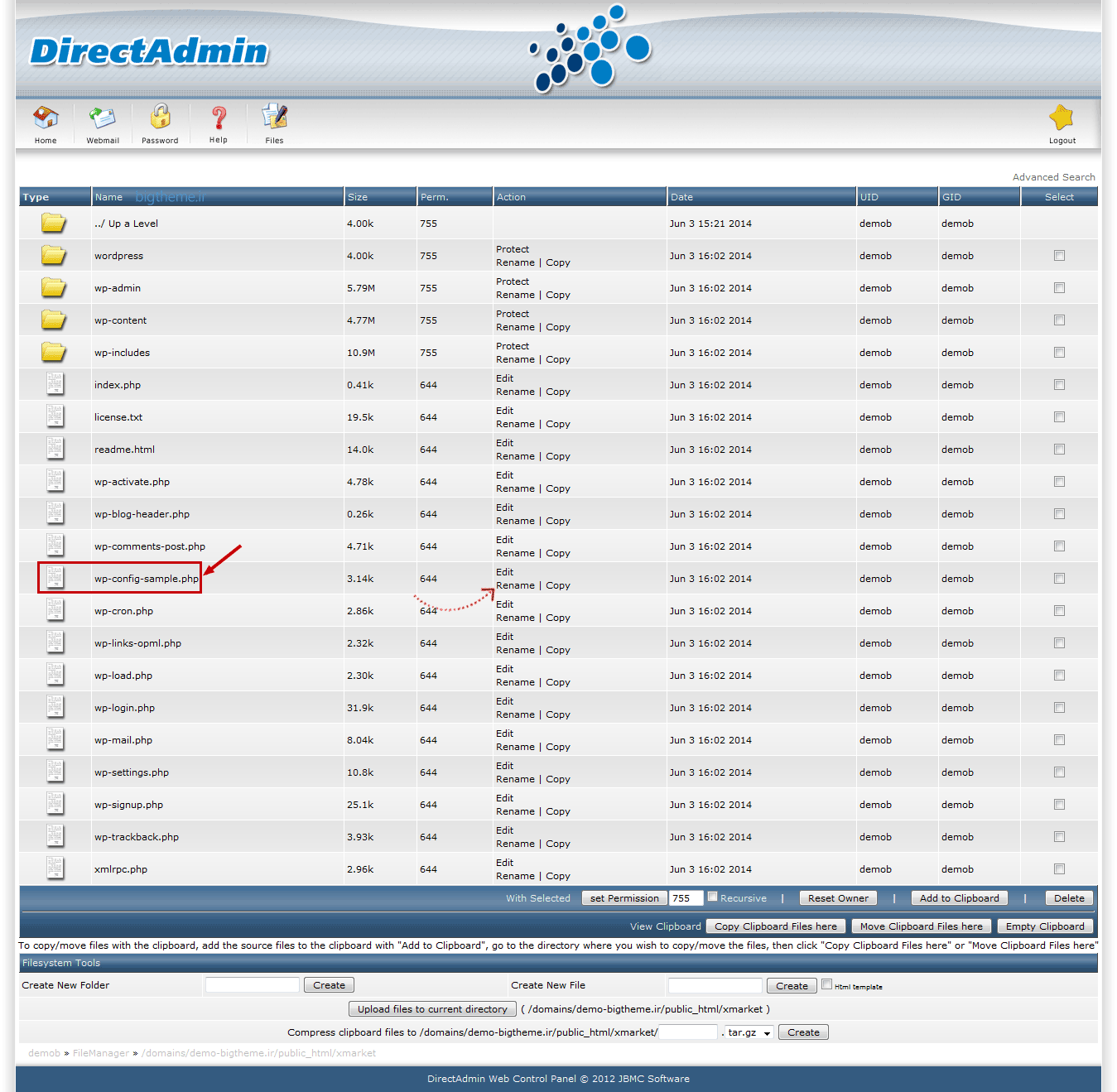Click Copy Clipboard Files here
This screenshot has width=1117, height=1092.
tap(776, 926)
